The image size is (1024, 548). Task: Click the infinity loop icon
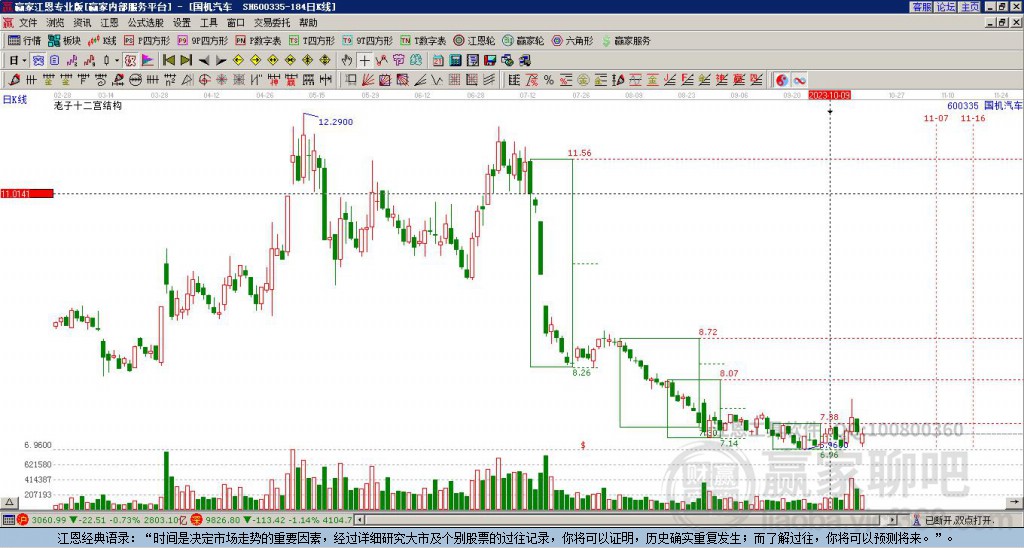point(799,80)
